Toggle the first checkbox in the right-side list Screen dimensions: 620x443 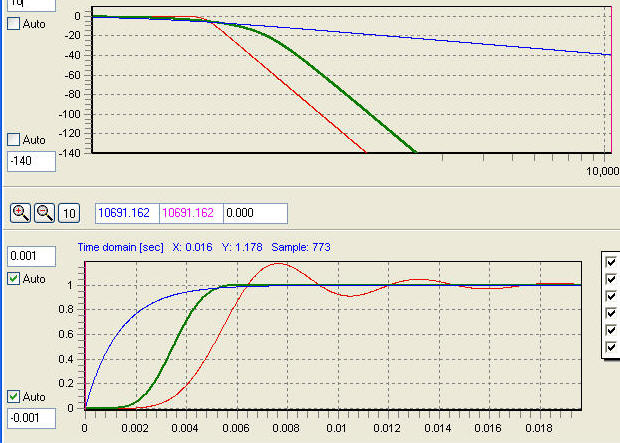(611, 262)
